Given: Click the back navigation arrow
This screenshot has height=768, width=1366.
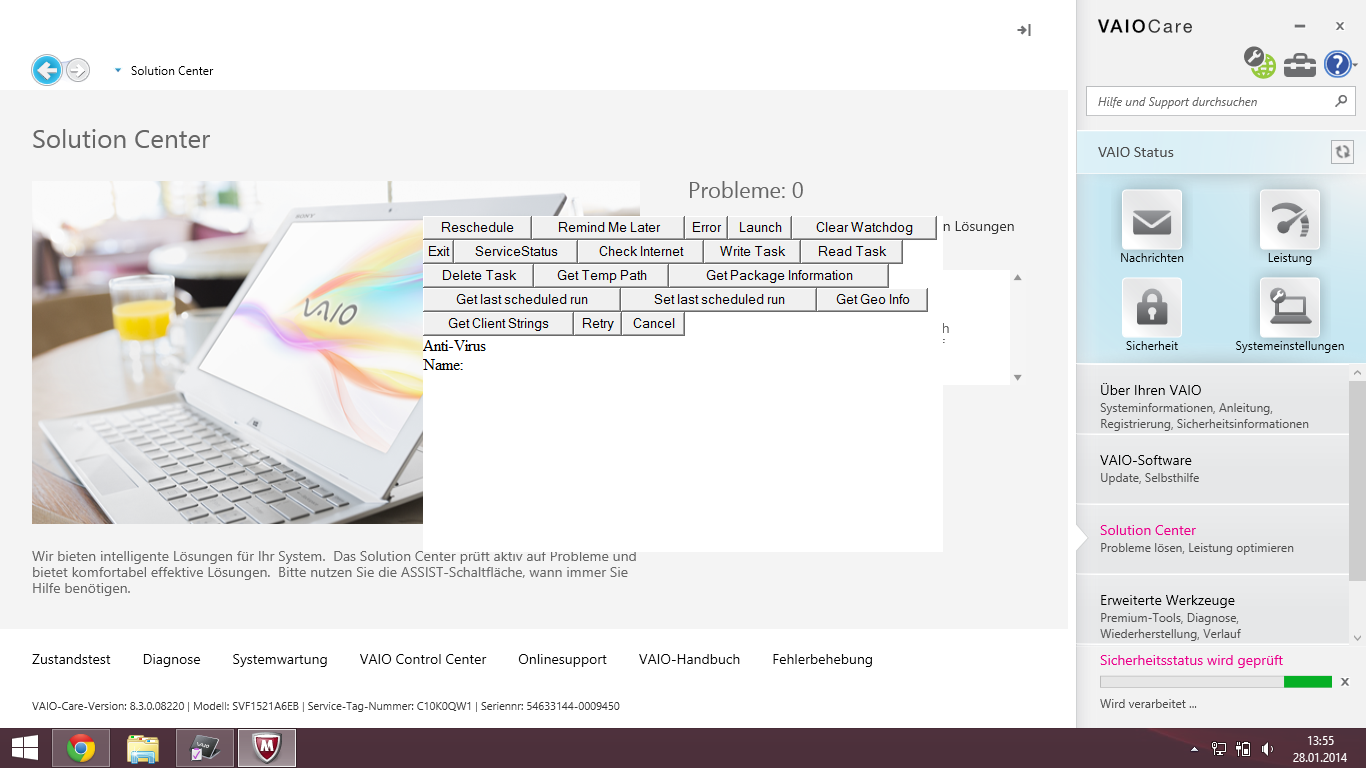Looking at the screenshot, I should tap(46, 70).
